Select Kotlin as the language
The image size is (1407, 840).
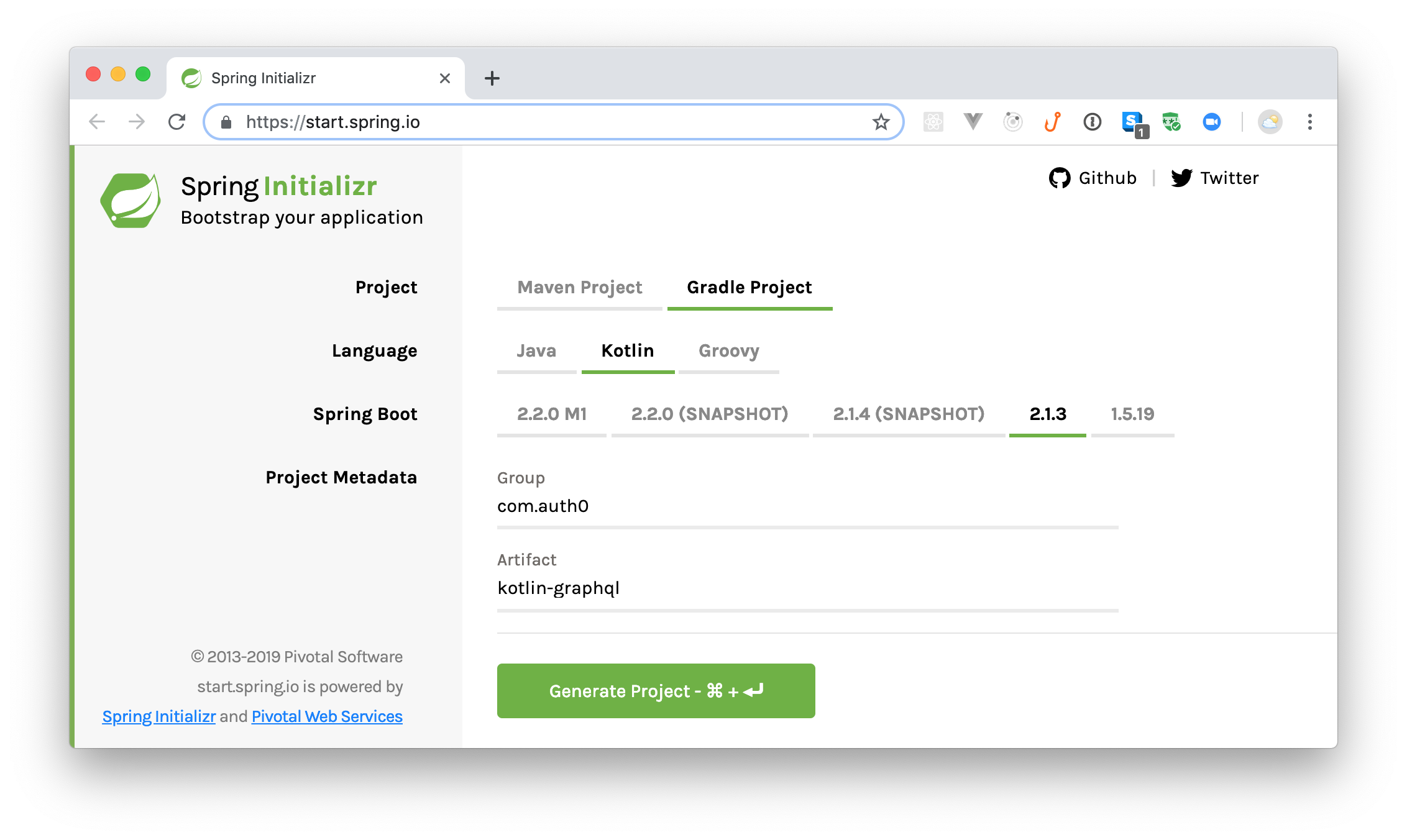tap(626, 350)
